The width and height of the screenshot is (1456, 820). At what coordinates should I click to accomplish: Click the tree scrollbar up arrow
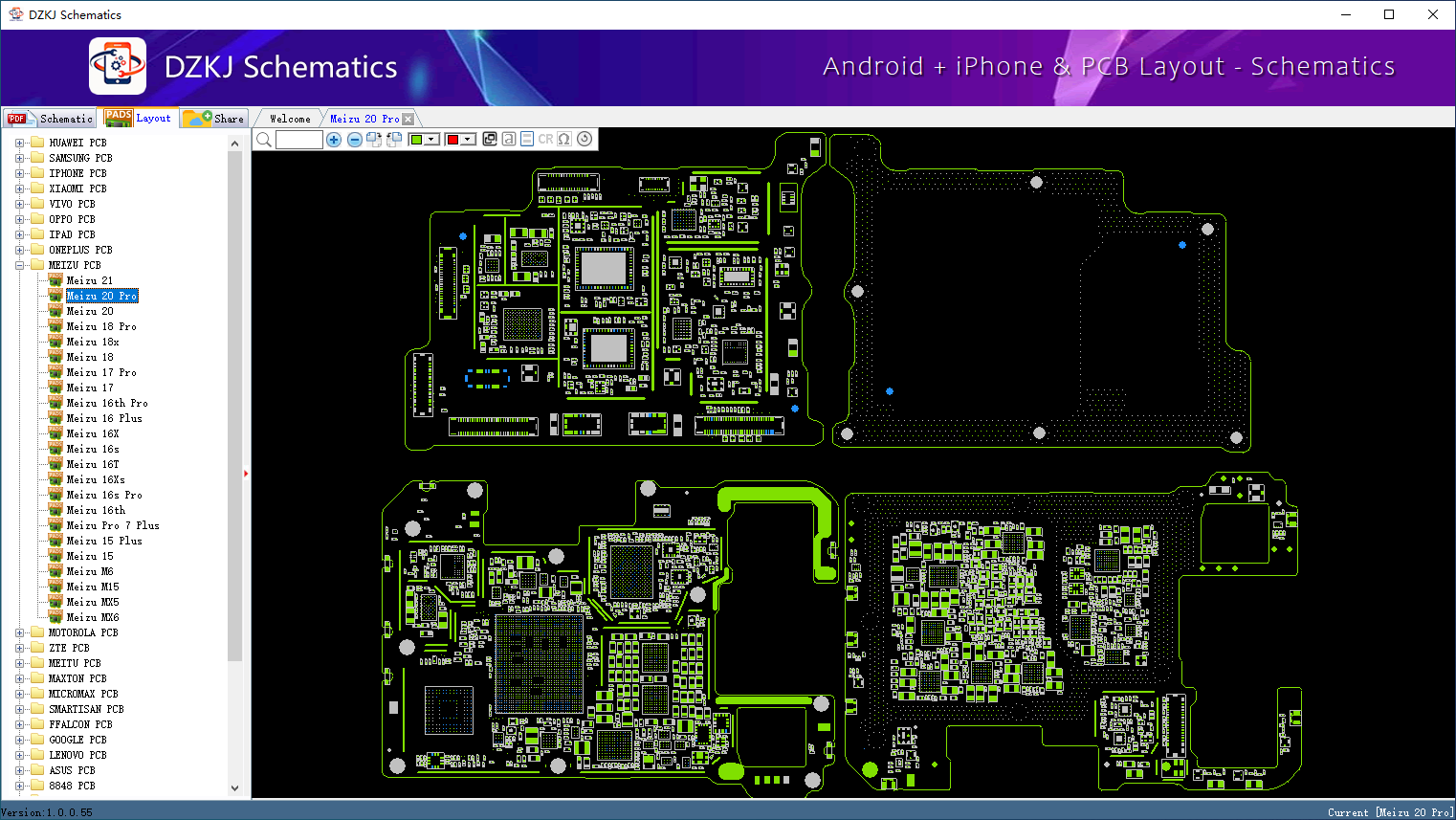pos(235,144)
